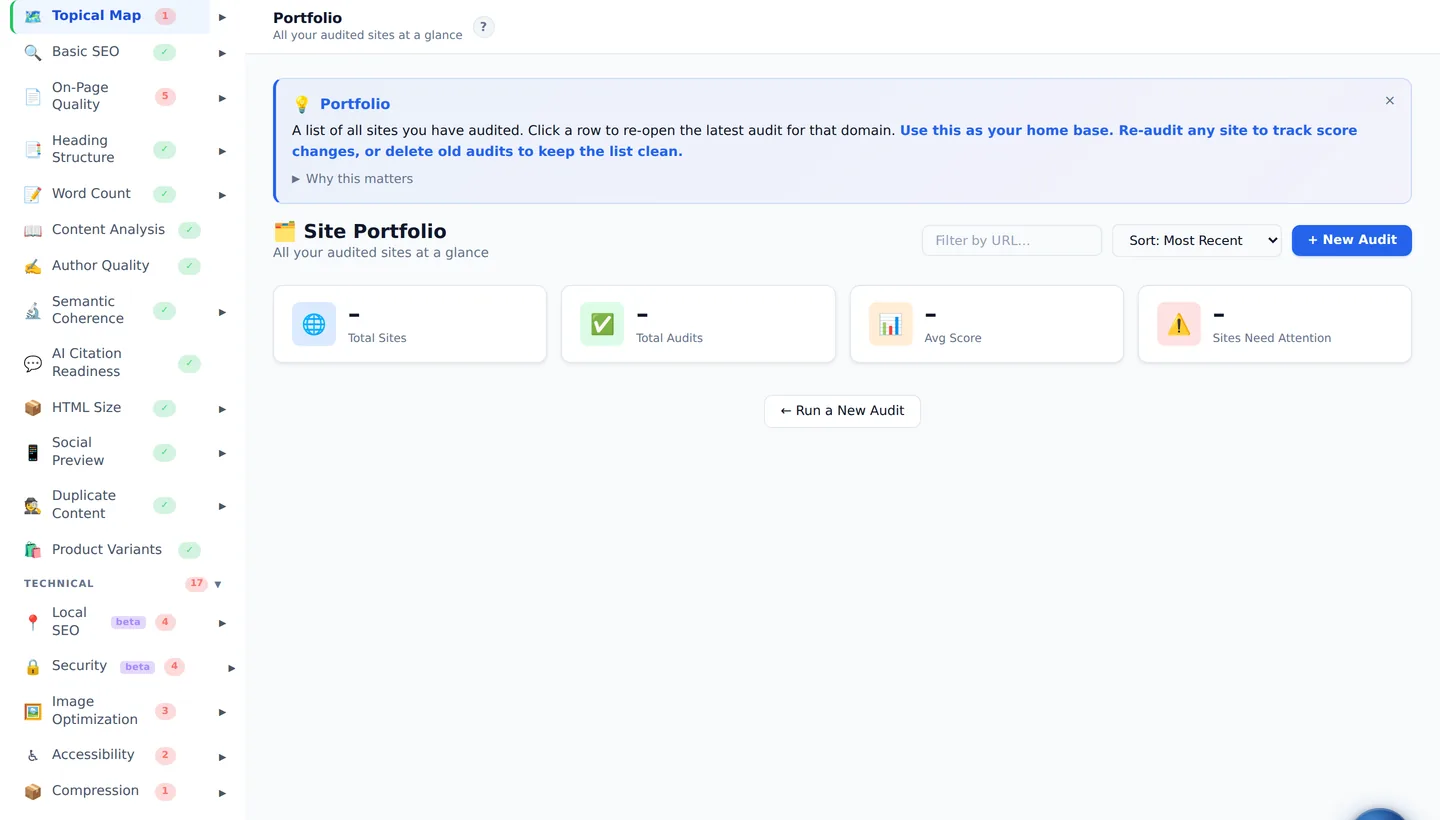Click the Accessibility red count badge
The image size is (1440, 820).
click(x=165, y=756)
